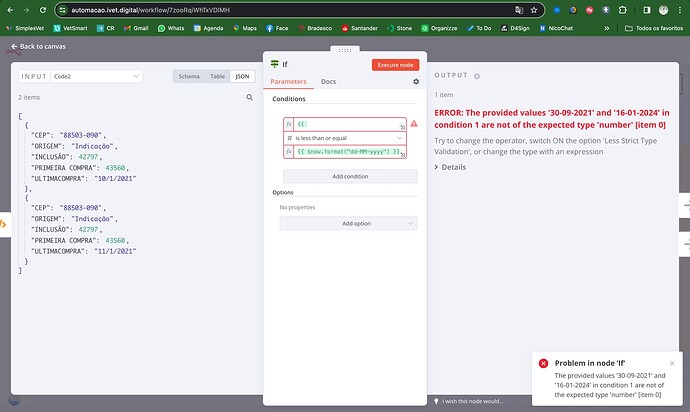Open expression editor for first value field
The width and height of the screenshot is (690, 412).
click(402, 127)
